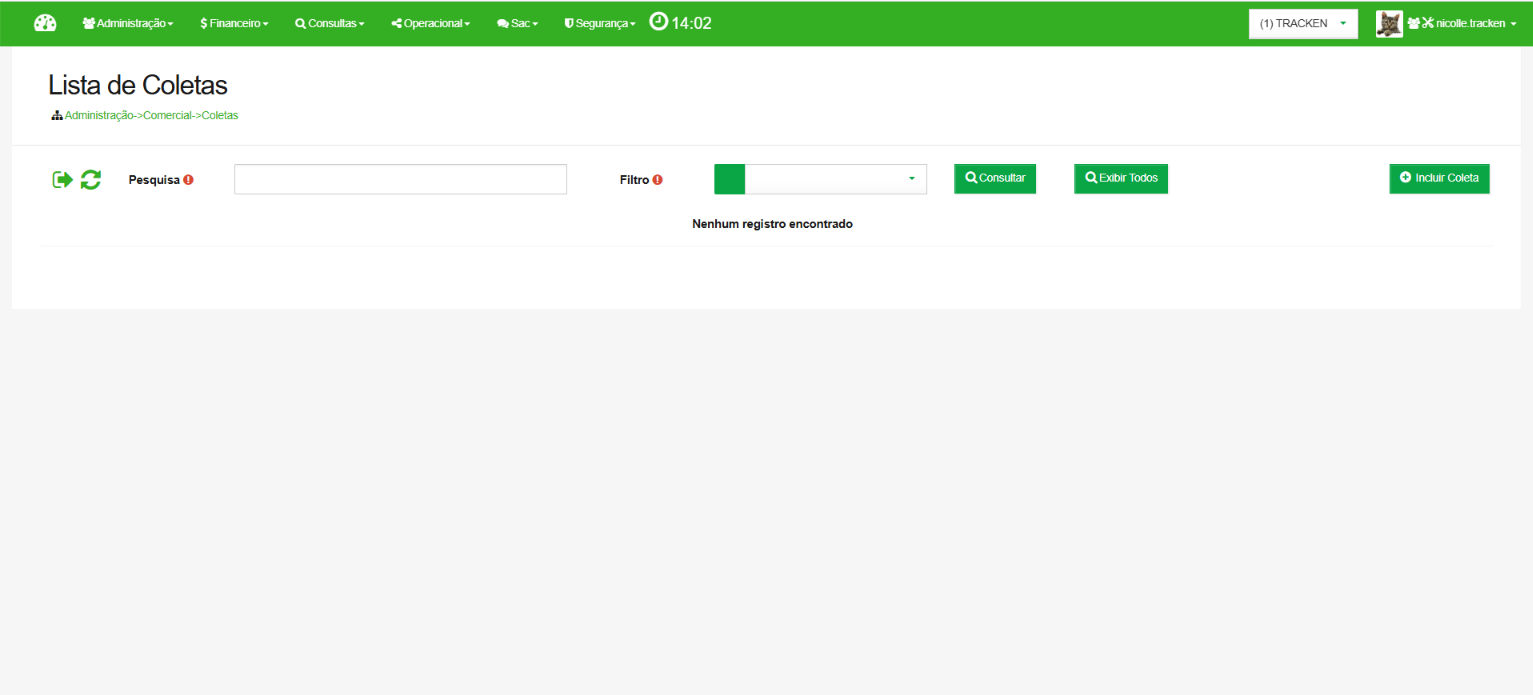Click the Exibir Todos button
The width and height of the screenshot is (1533, 695).
click(1121, 178)
